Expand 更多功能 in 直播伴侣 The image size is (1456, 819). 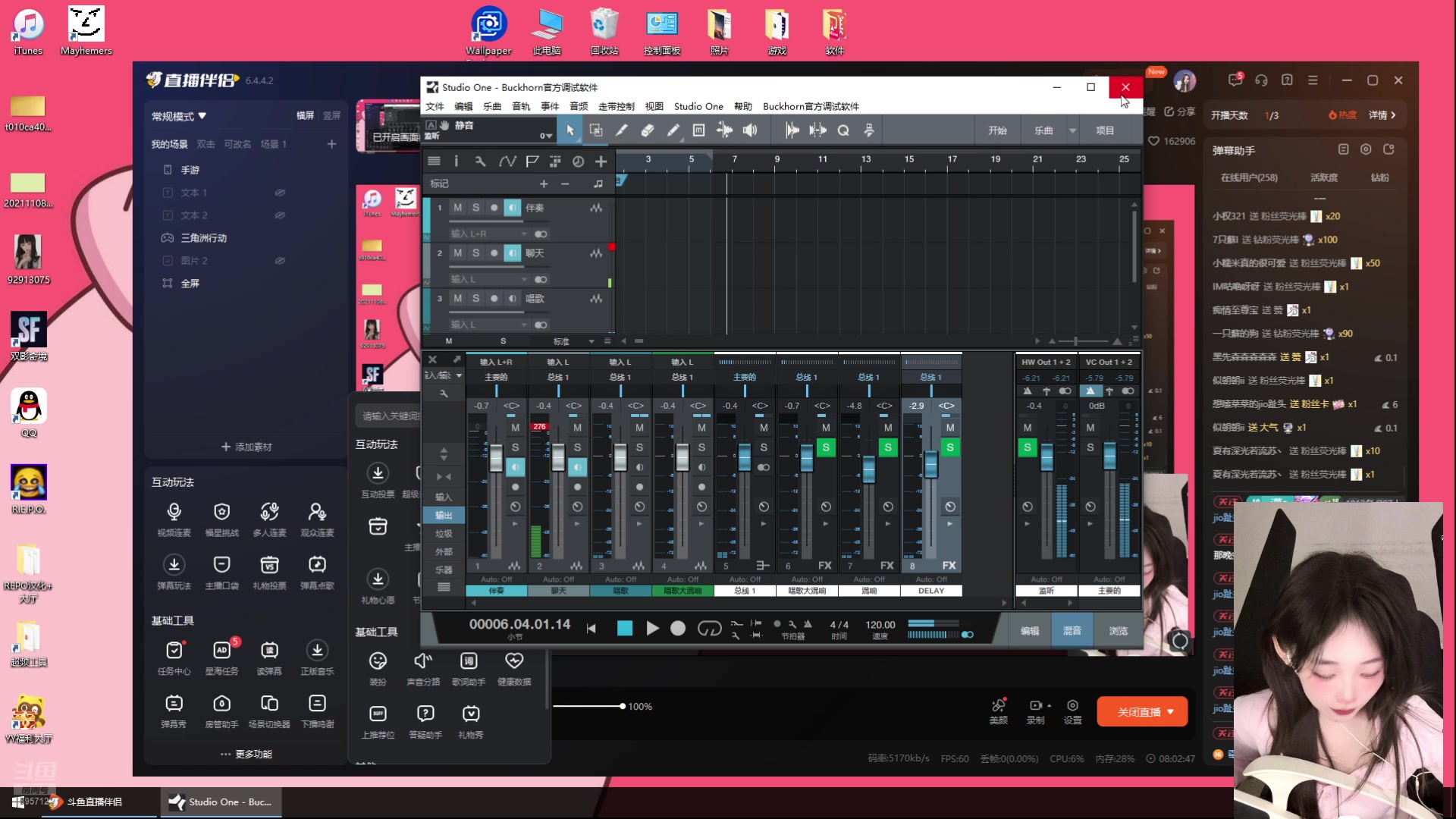(246, 754)
